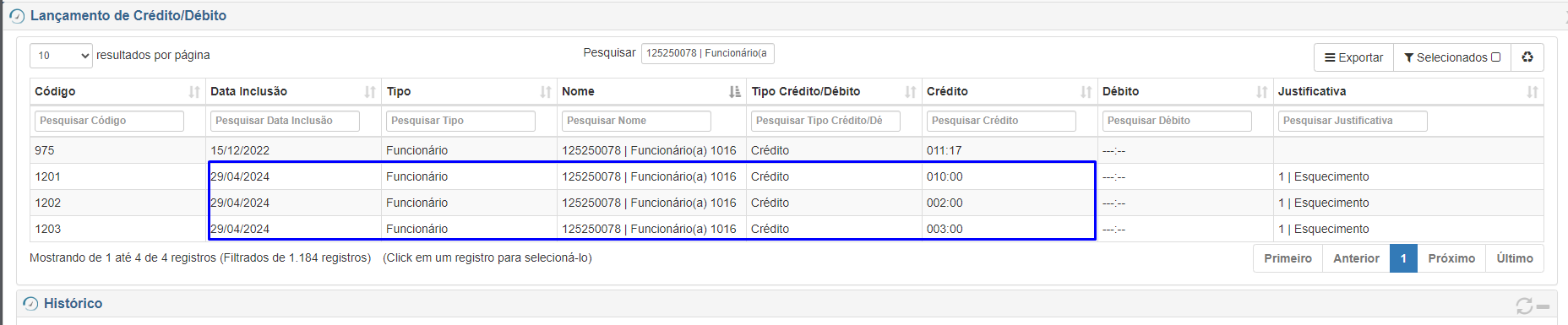This screenshot has height=325, width=1568.
Task: Sort by Justificativa column arrows
Action: (x=1533, y=92)
